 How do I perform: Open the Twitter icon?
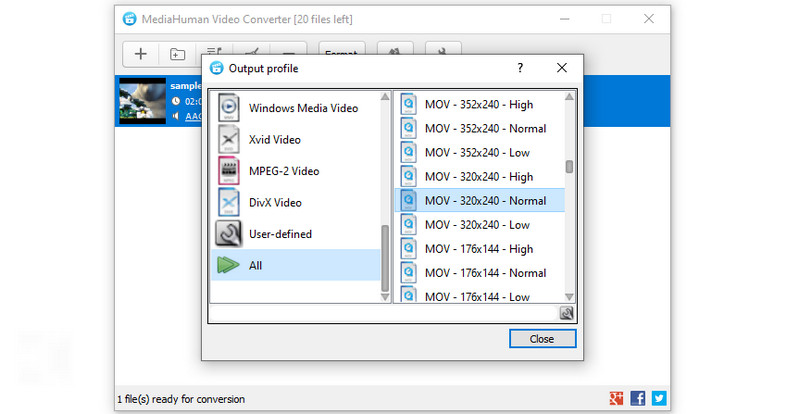click(659, 398)
